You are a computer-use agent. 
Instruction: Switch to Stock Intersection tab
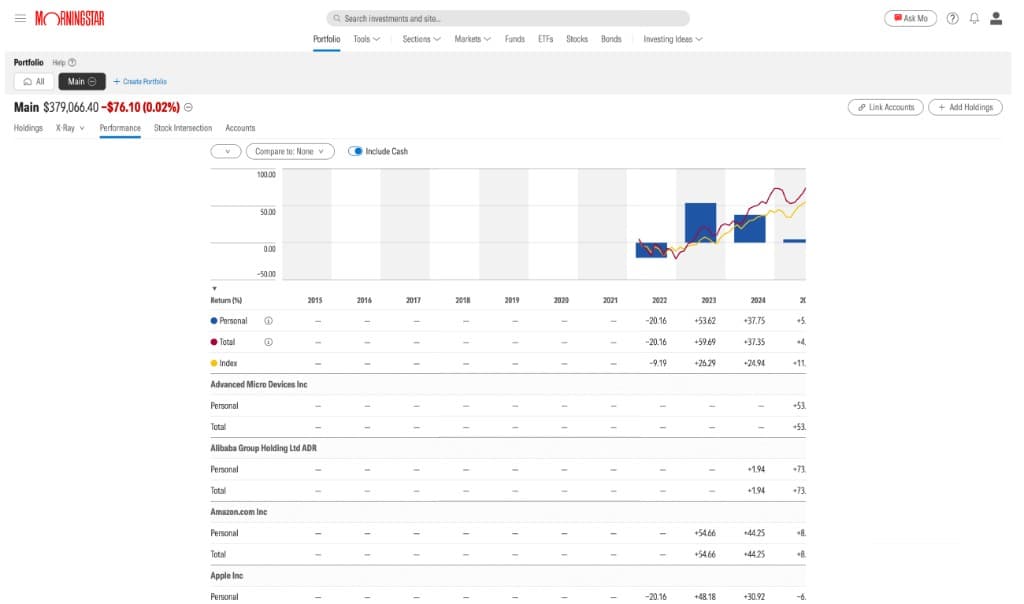coord(183,128)
